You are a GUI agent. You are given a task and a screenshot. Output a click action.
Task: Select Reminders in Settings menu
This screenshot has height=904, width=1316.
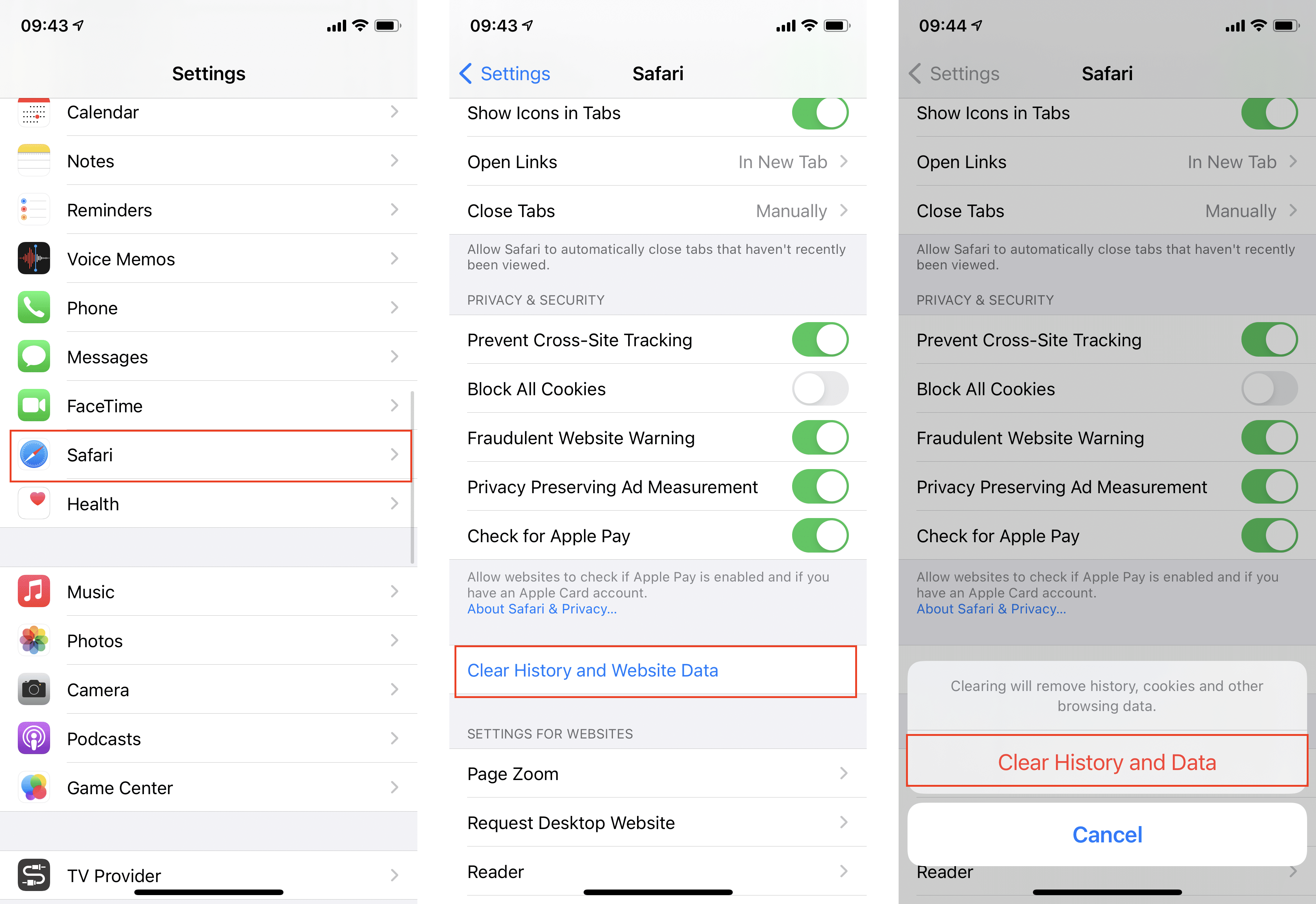click(208, 210)
